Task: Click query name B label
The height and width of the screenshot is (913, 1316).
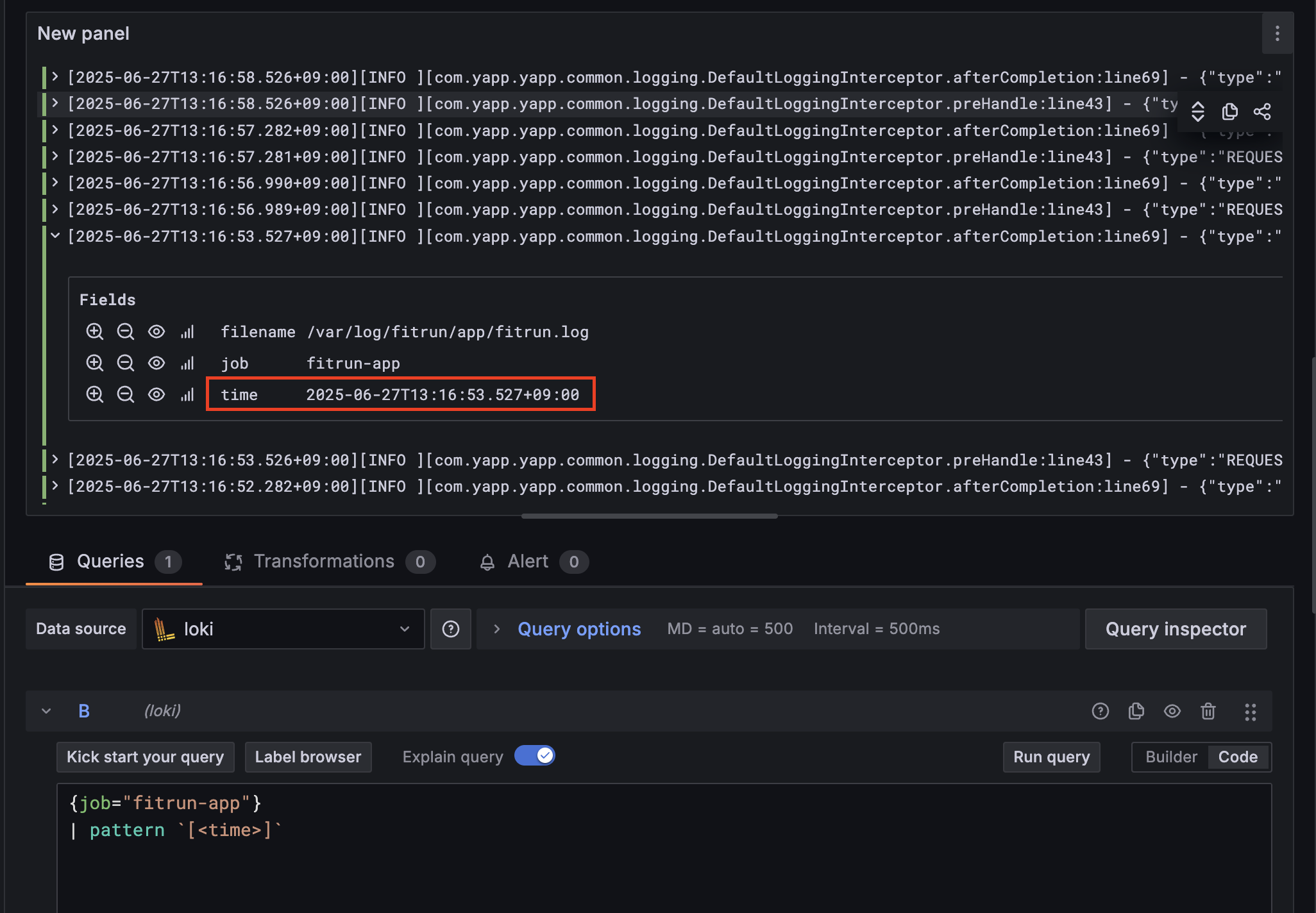Action: [x=84, y=711]
